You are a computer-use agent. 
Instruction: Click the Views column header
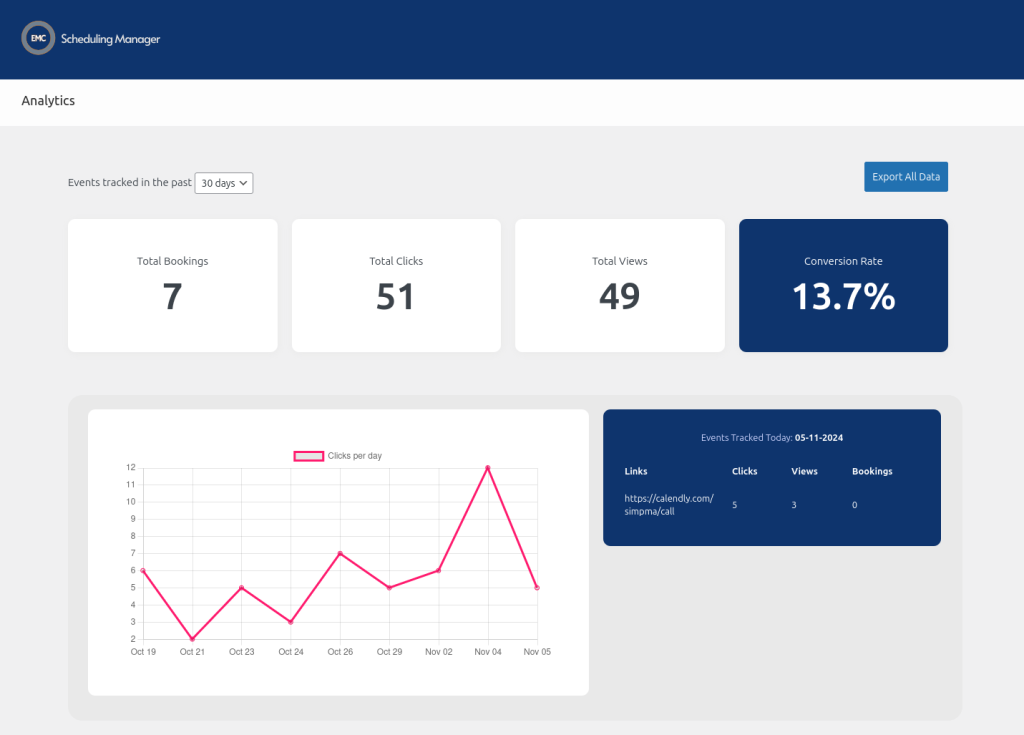[804, 471]
